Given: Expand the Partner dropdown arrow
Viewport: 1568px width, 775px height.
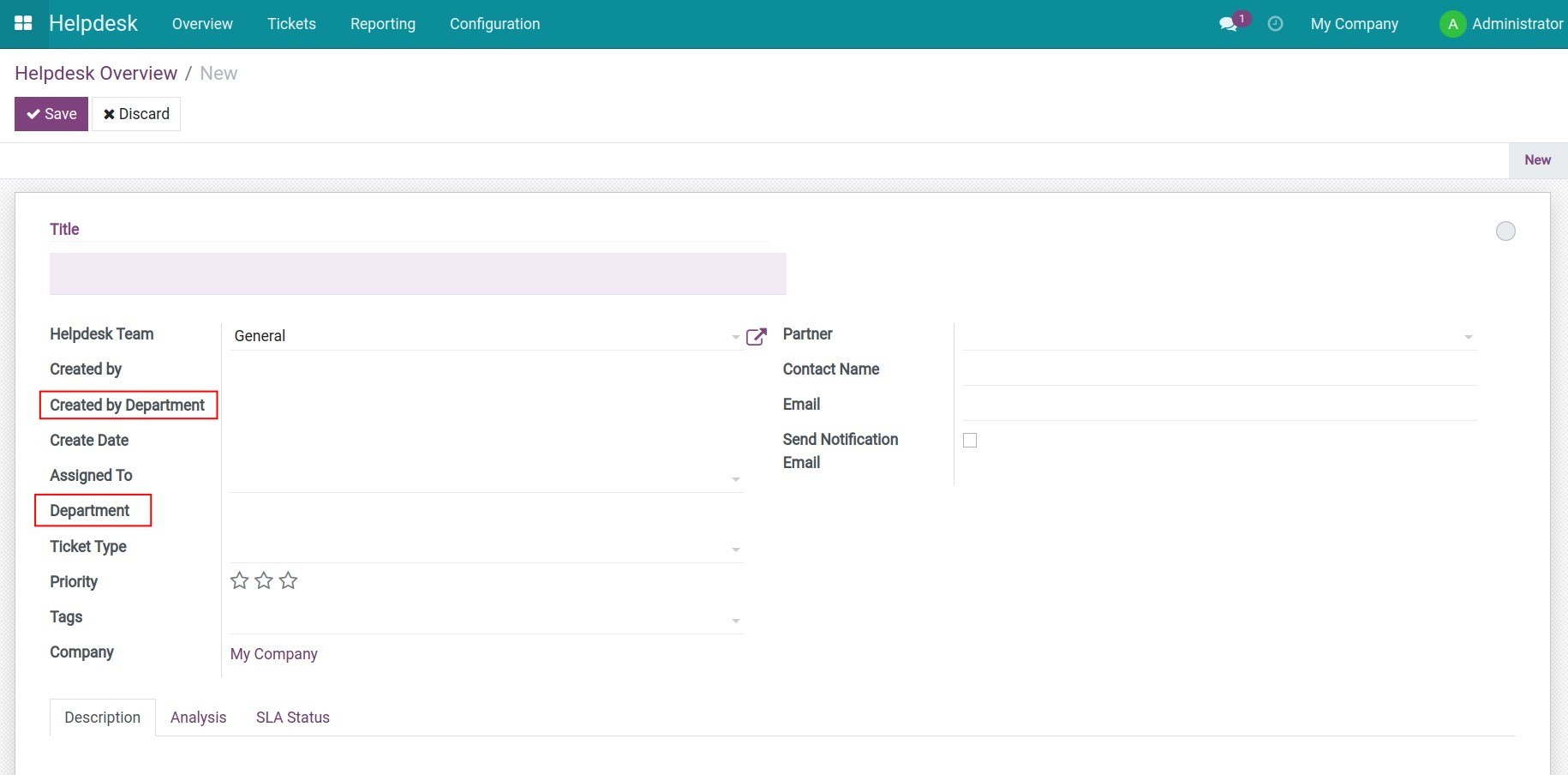Looking at the screenshot, I should pos(1468,337).
